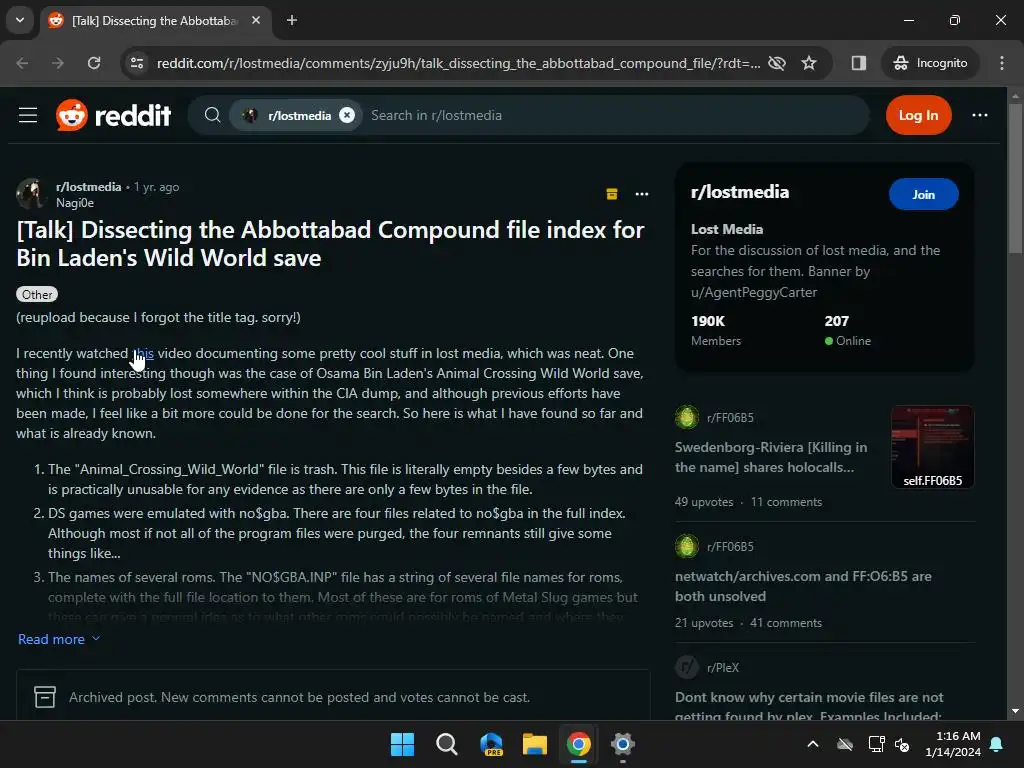Viewport: 1024px width, 768px height.
Task: Open the 'this' video hyperlink in post
Action: click(144, 353)
